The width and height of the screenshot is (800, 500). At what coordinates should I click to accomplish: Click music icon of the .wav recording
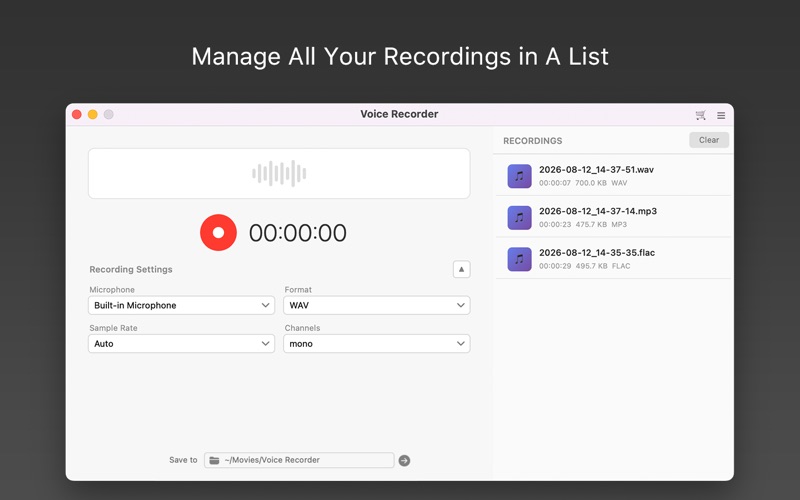[x=519, y=176]
